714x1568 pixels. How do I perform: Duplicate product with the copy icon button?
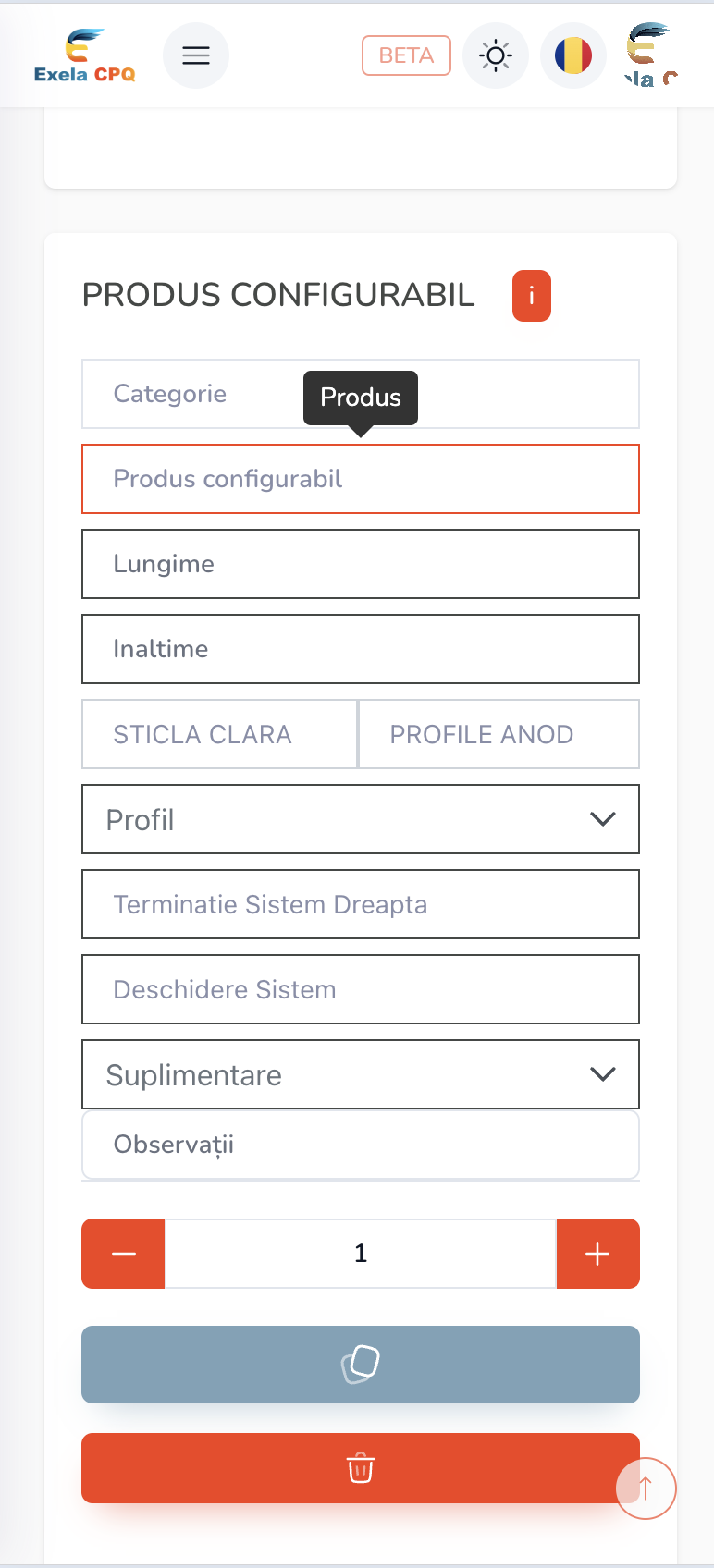point(361,1365)
